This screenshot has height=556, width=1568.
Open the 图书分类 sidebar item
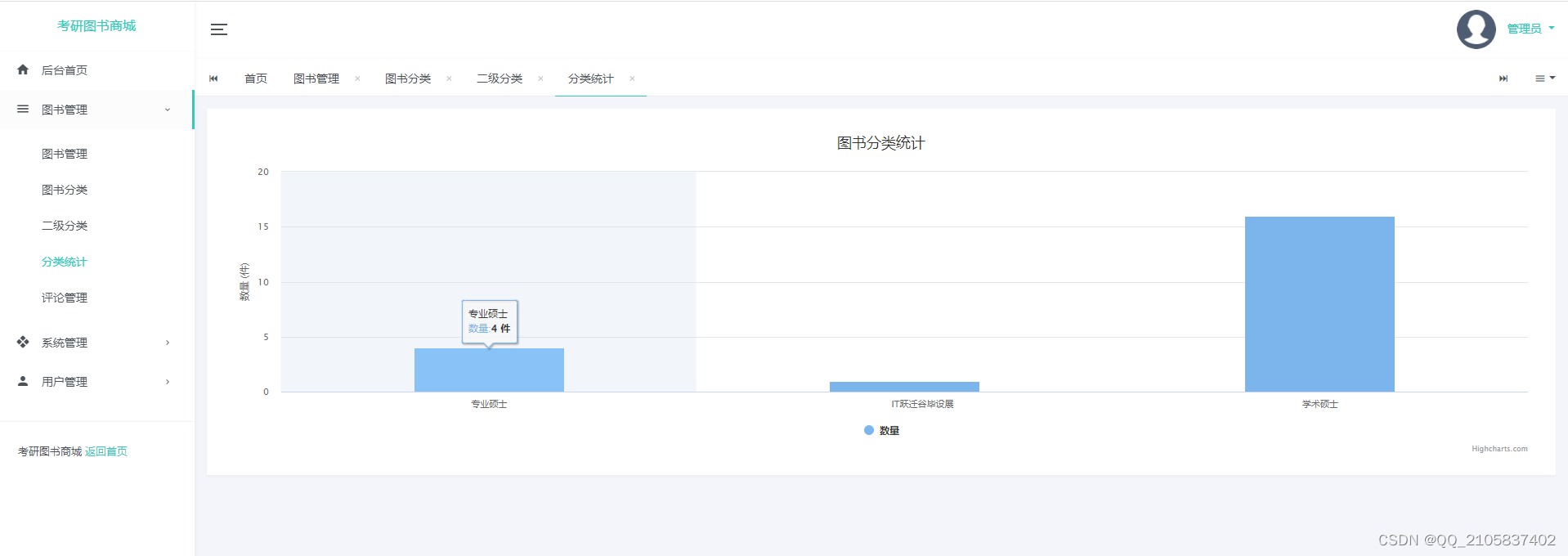pyautogui.click(x=65, y=190)
